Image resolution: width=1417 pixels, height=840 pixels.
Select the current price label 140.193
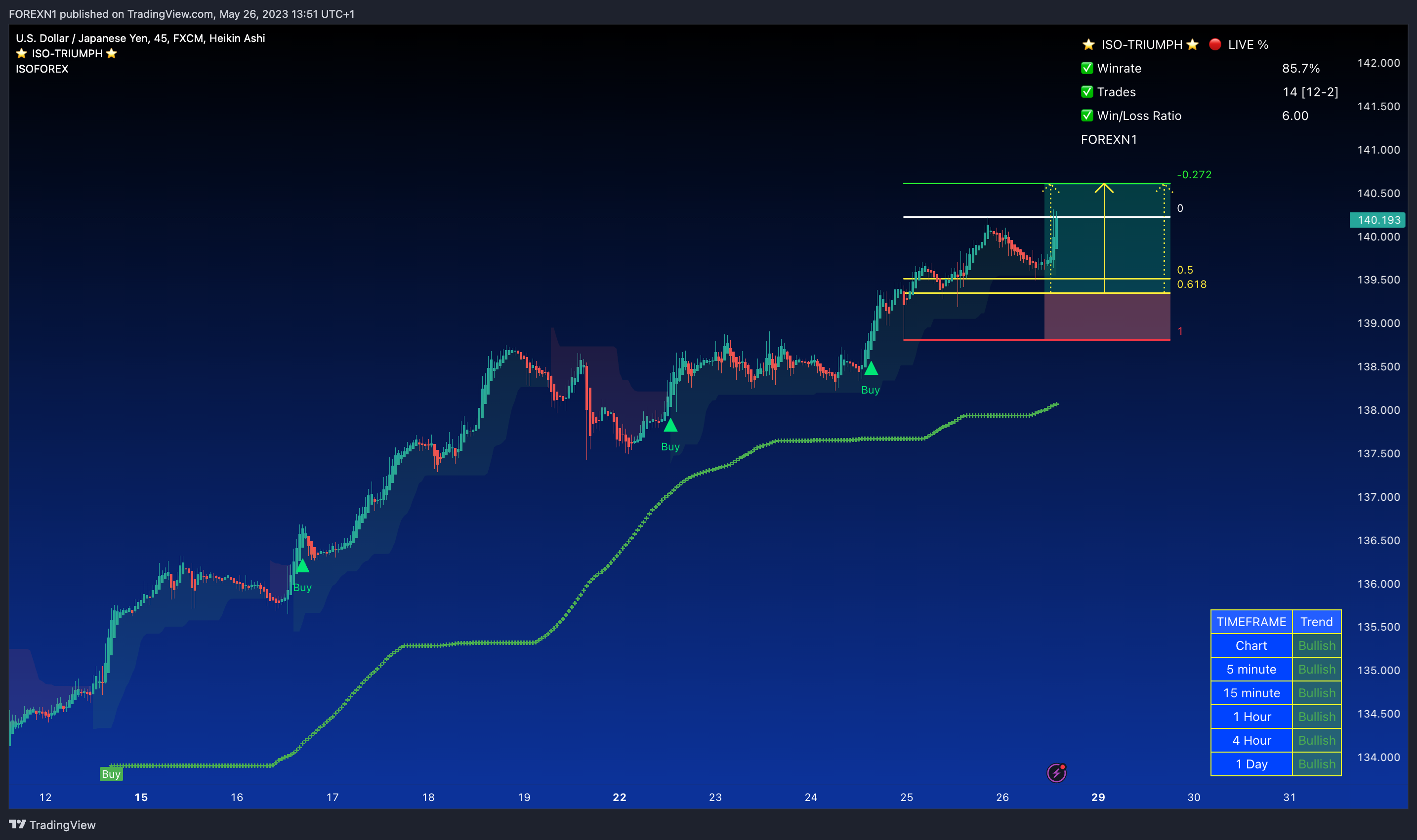coord(1378,220)
